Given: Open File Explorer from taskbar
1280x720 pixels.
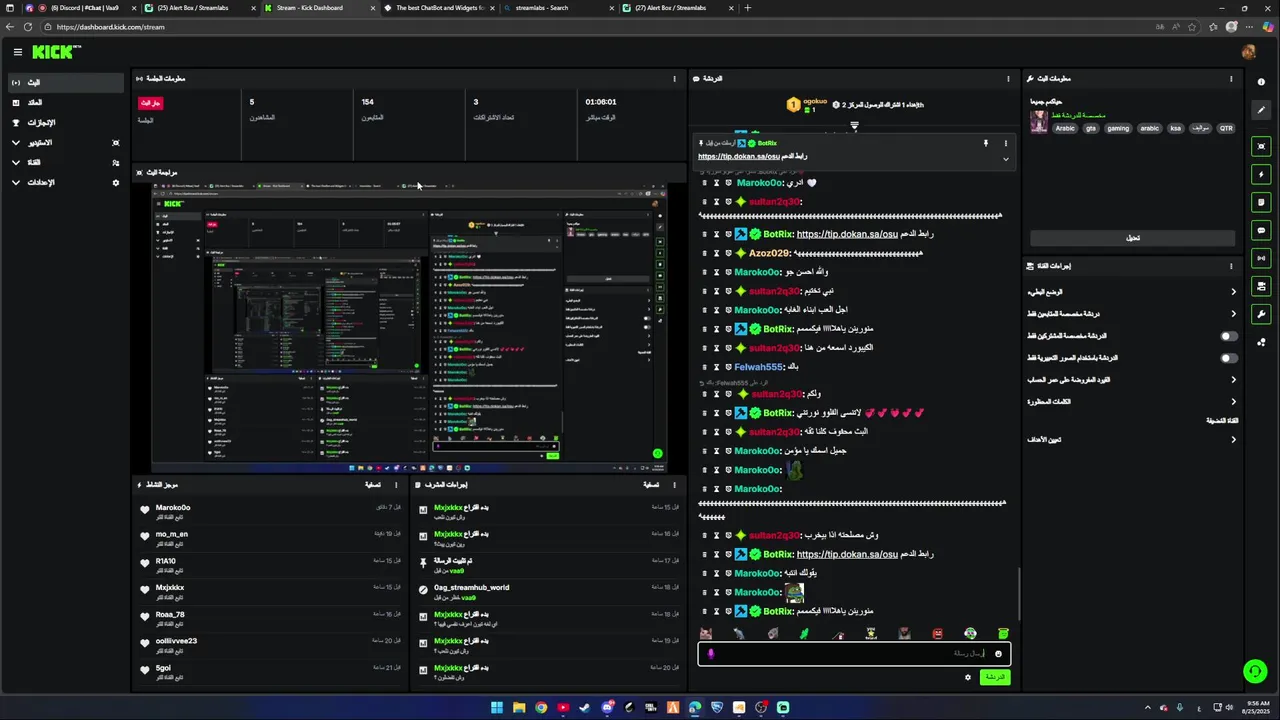Looking at the screenshot, I should click(x=519, y=708).
